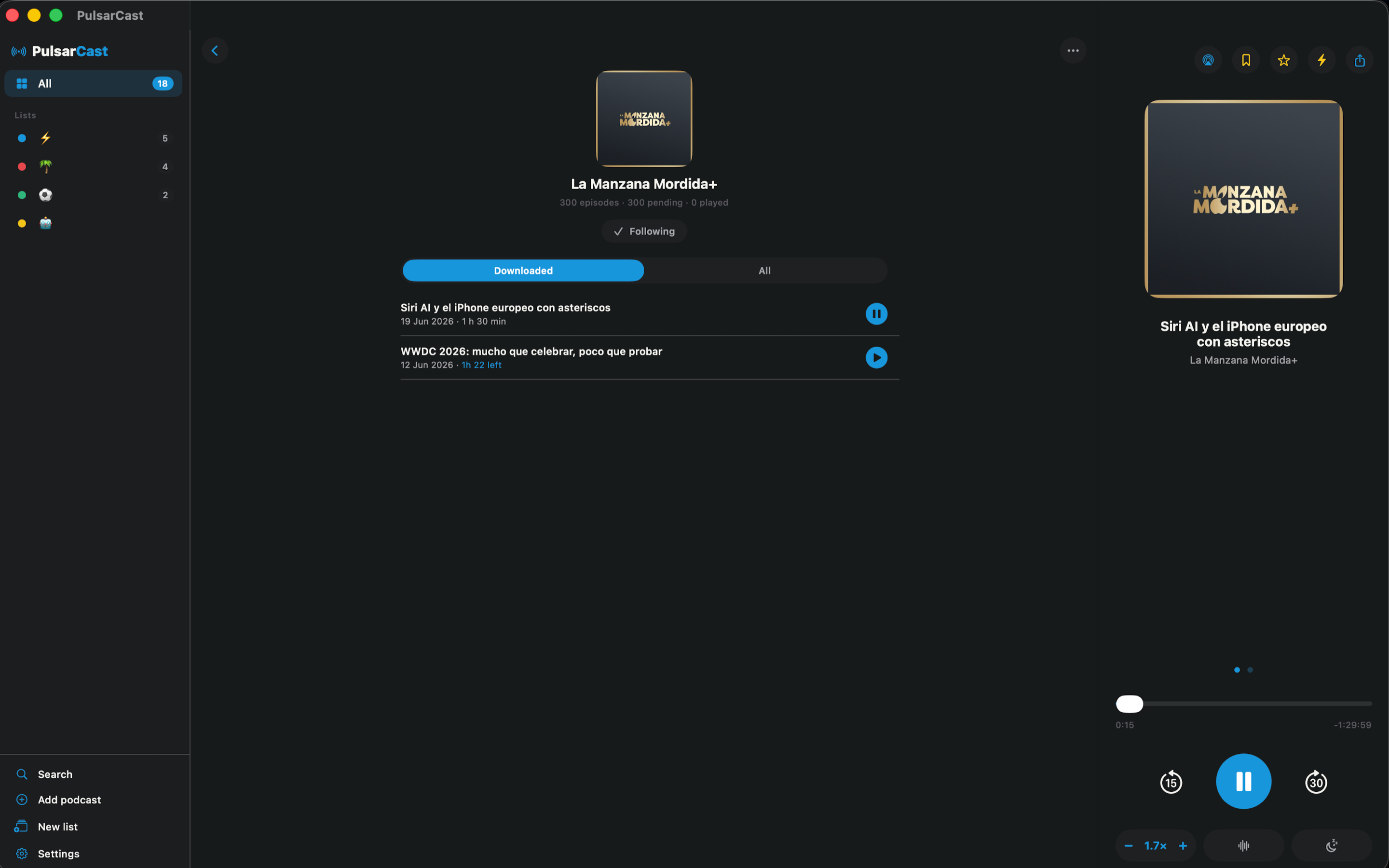Viewport: 1389px width, 868px height.
Task: Pause the Siri AI episode in list
Action: coord(876,314)
